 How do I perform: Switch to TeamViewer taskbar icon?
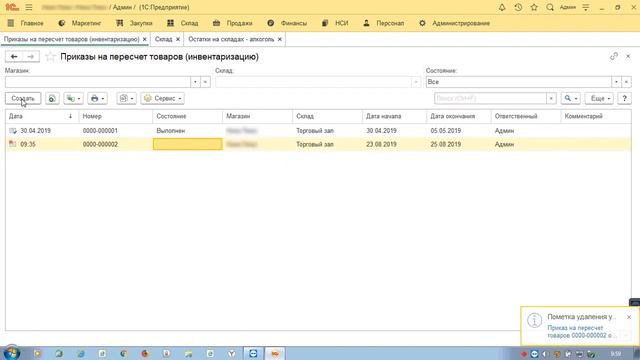[253, 353]
